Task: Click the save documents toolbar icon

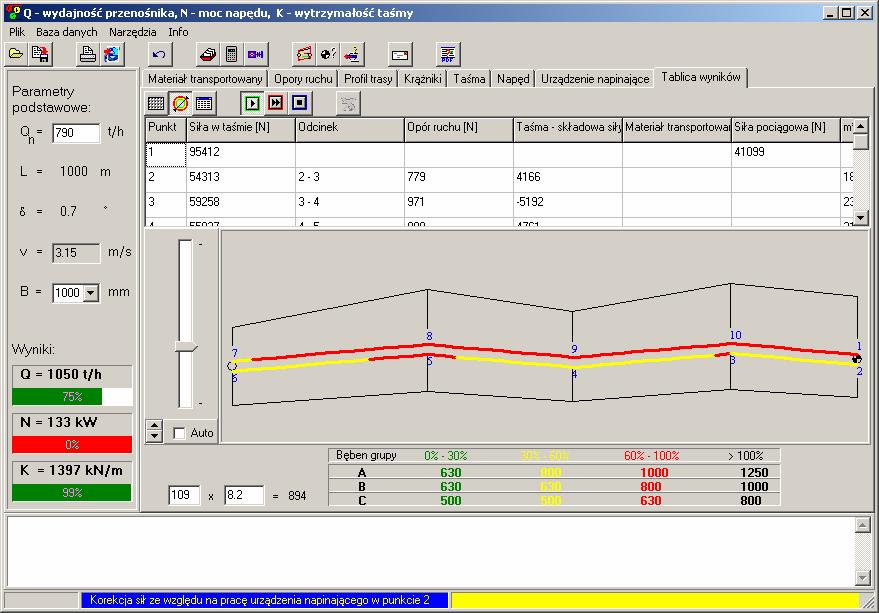Action: coord(40,54)
